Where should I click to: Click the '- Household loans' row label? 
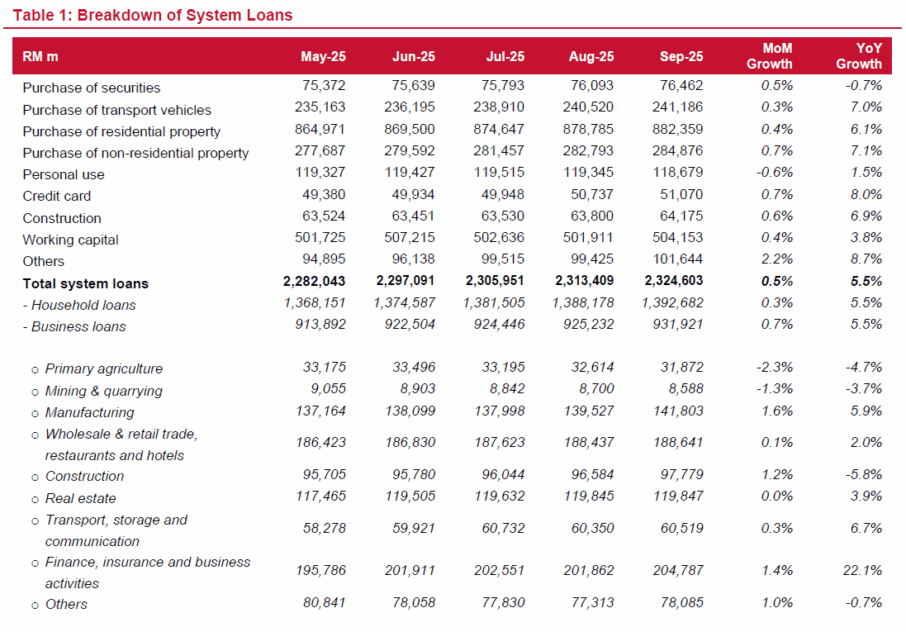(x=79, y=305)
